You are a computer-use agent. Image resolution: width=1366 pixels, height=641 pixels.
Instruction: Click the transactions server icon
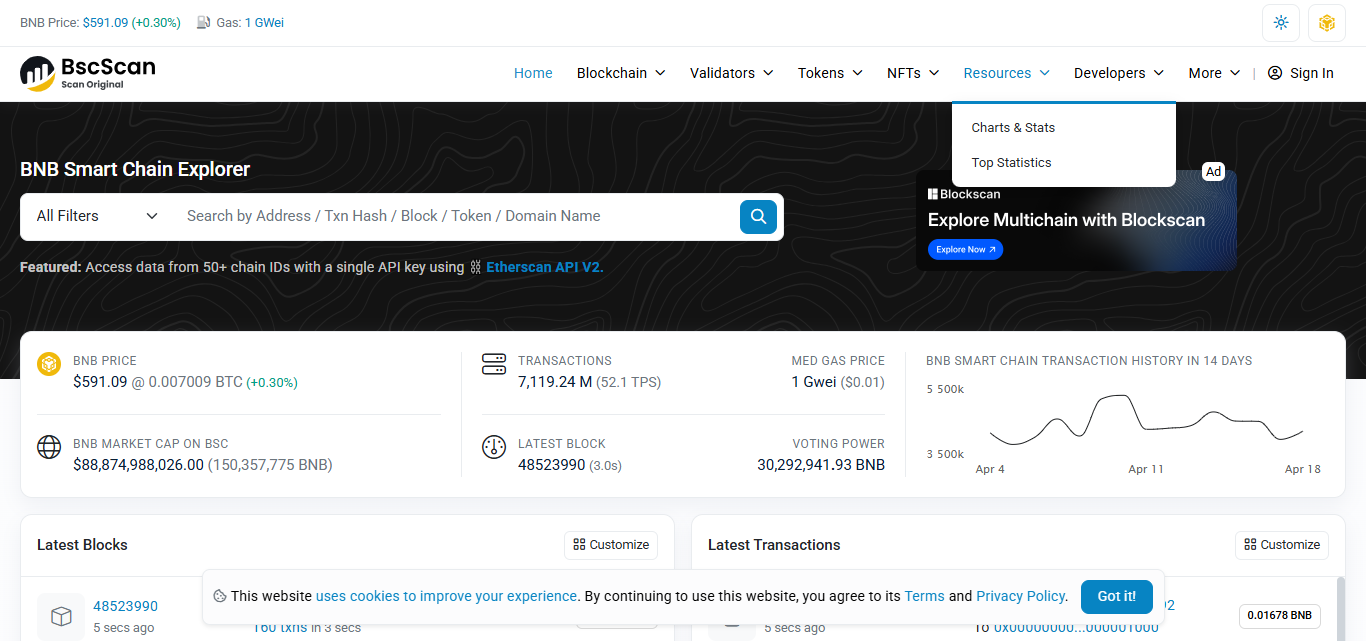coord(494,364)
